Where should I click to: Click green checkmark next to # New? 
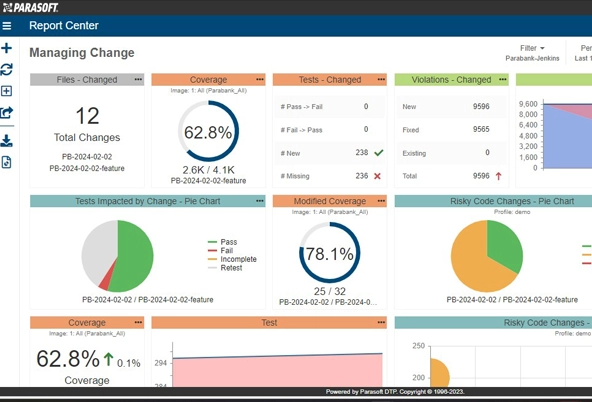coord(379,152)
